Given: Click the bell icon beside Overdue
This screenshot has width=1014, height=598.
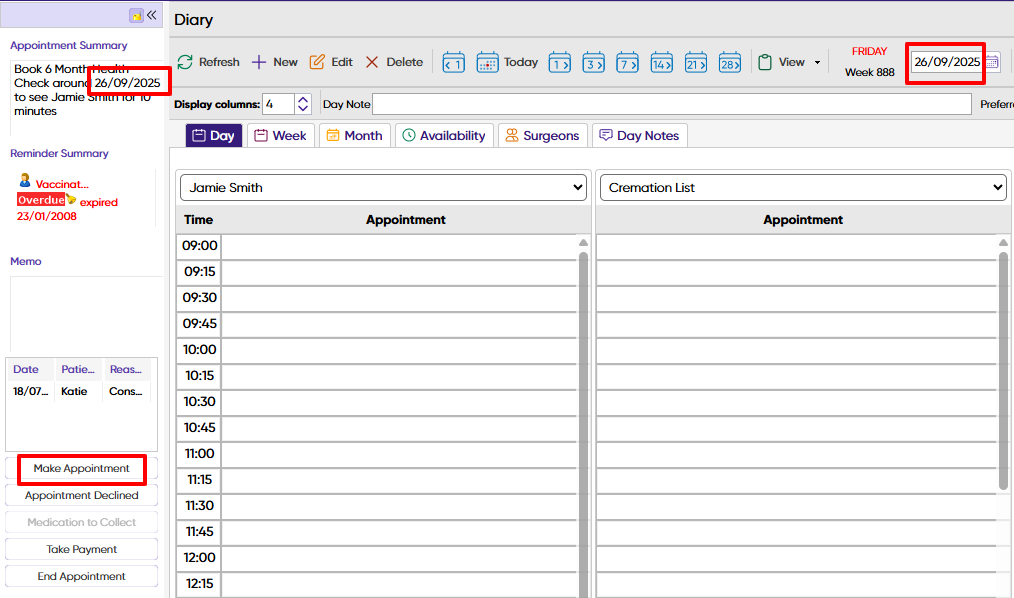Looking at the screenshot, I should 71,199.
